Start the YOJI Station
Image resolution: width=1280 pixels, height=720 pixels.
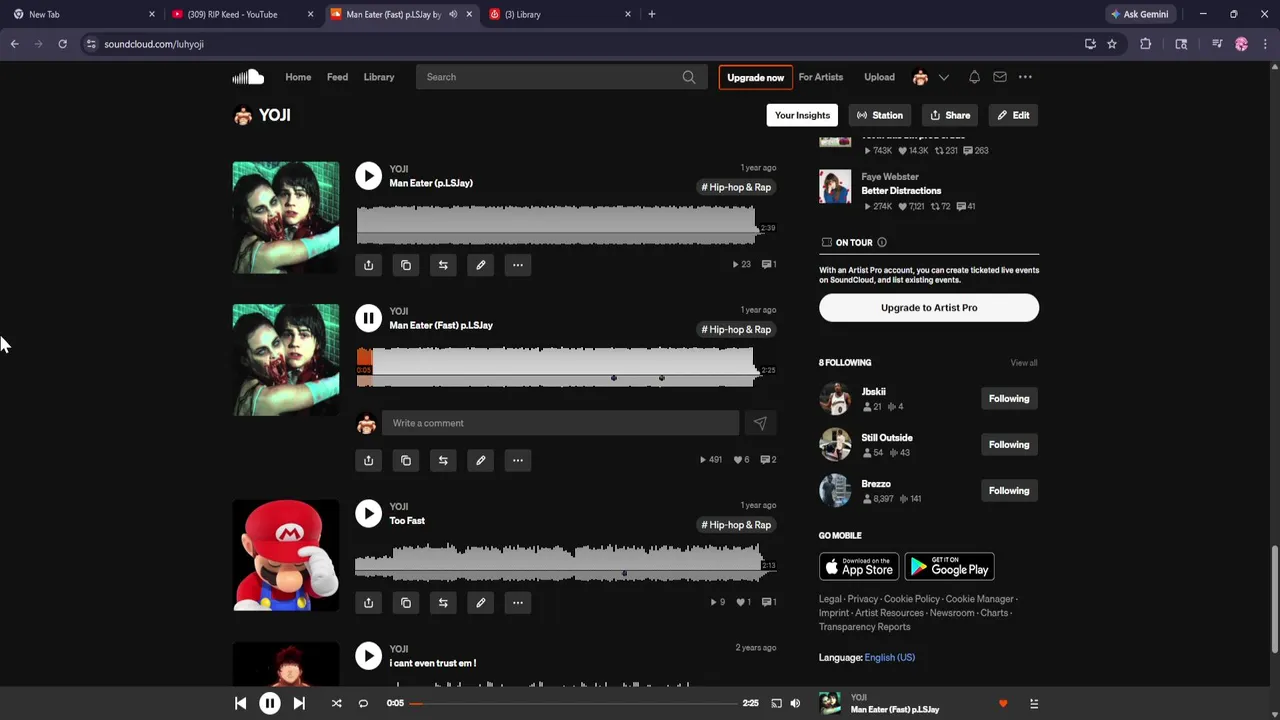point(880,115)
